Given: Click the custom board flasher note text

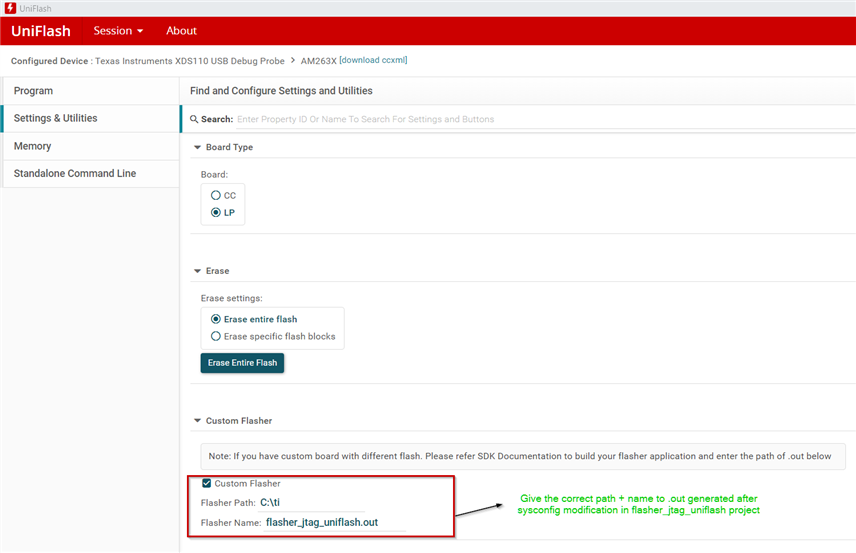Looking at the screenshot, I should pyautogui.click(x=520, y=456).
